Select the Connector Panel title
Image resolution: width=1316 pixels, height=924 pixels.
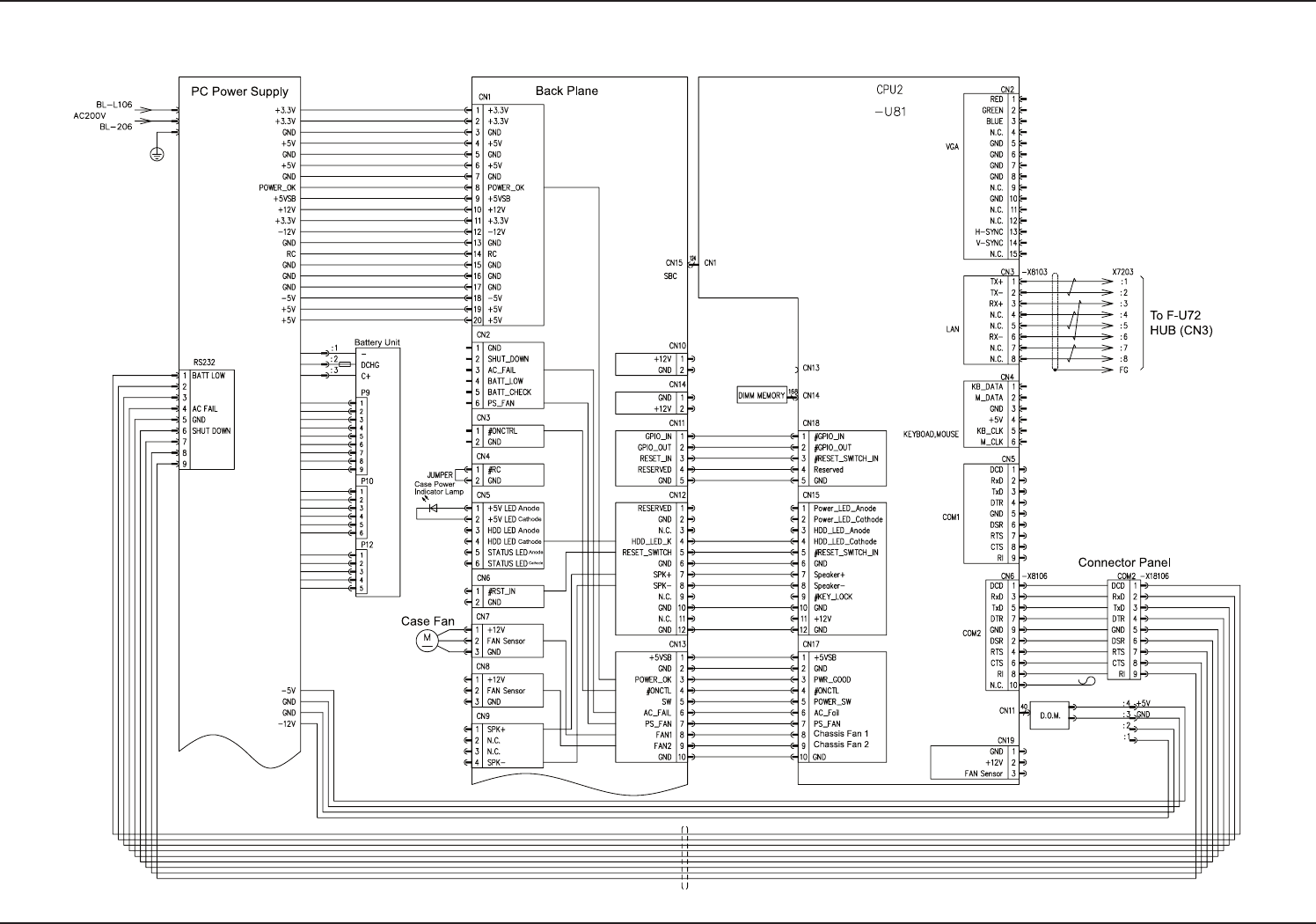[x=1124, y=562]
